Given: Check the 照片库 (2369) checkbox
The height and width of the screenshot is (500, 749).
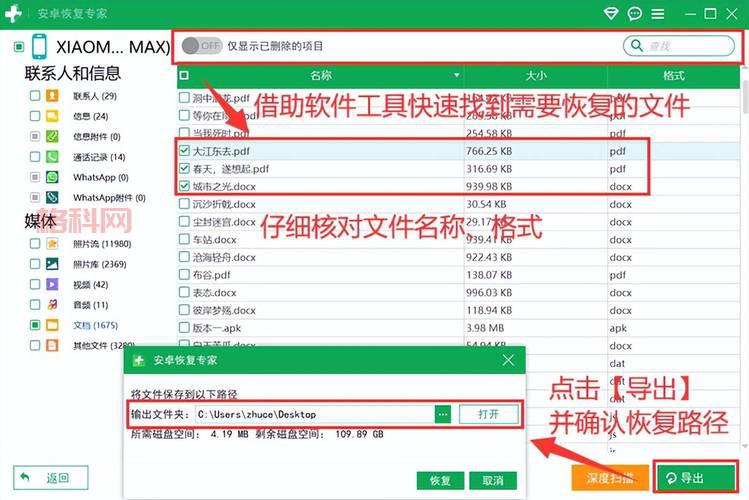Looking at the screenshot, I should tap(35, 264).
